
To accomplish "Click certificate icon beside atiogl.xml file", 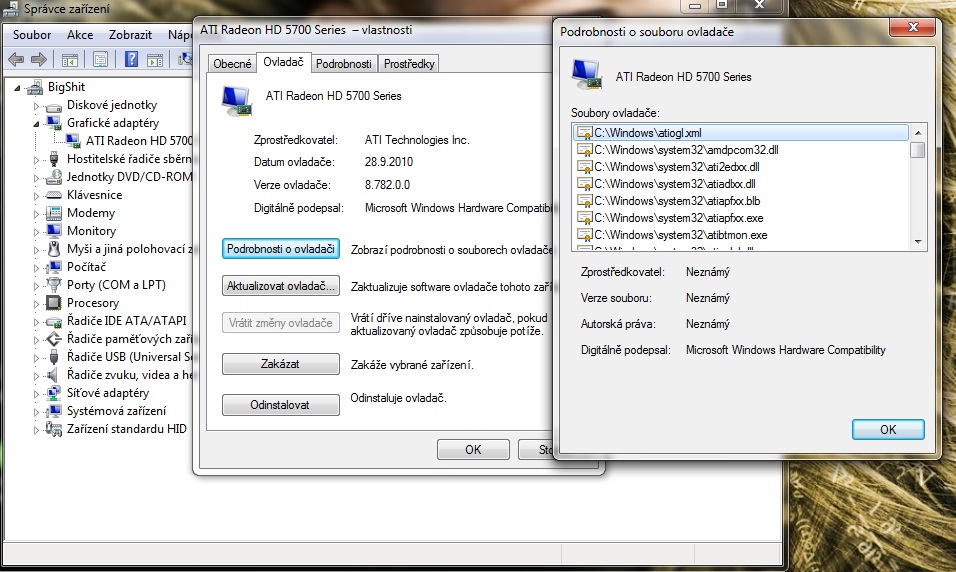I will pyautogui.click(x=585, y=133).
